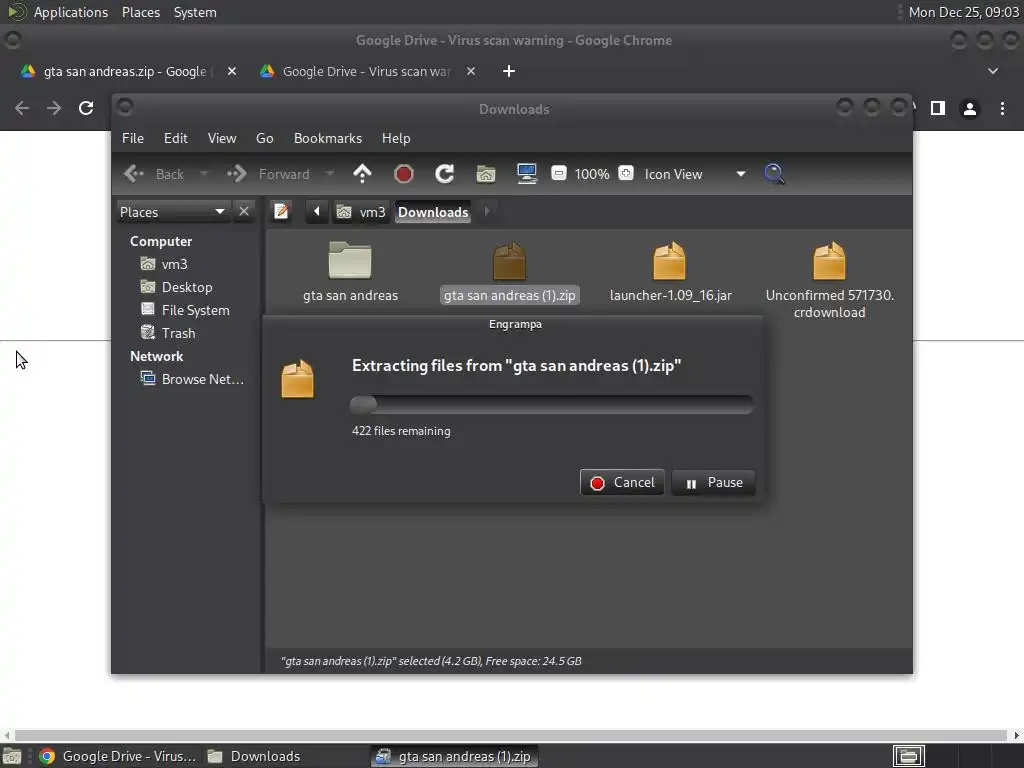Screen dimensions: 1024x768
Task: Close the Virus scan warning tab
Action: (471, 71)
